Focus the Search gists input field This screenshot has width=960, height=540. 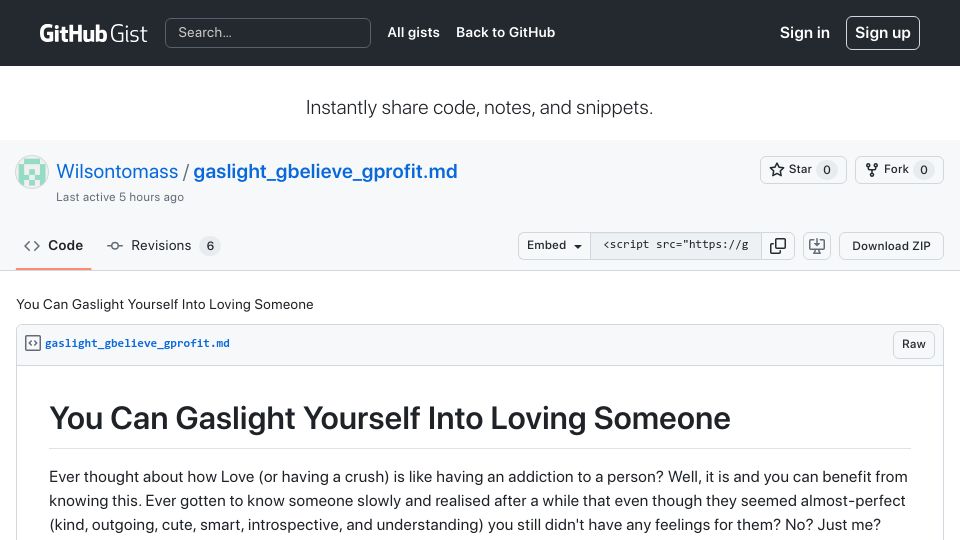pyautogui.click(x=268, y=32)
